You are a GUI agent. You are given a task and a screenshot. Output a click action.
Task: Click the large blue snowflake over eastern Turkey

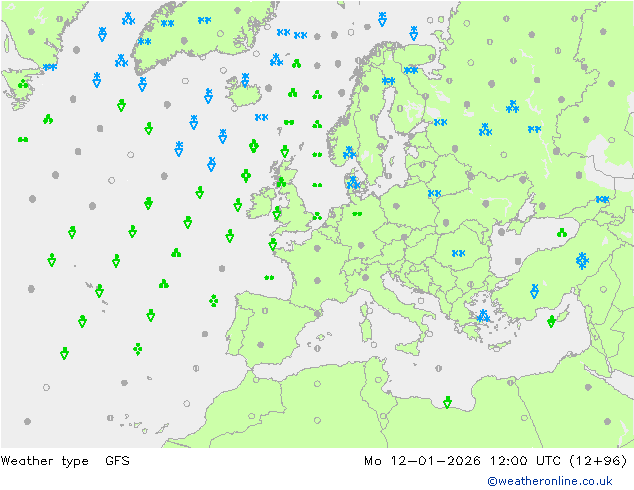pyautogui.click(x=582, y=260)
